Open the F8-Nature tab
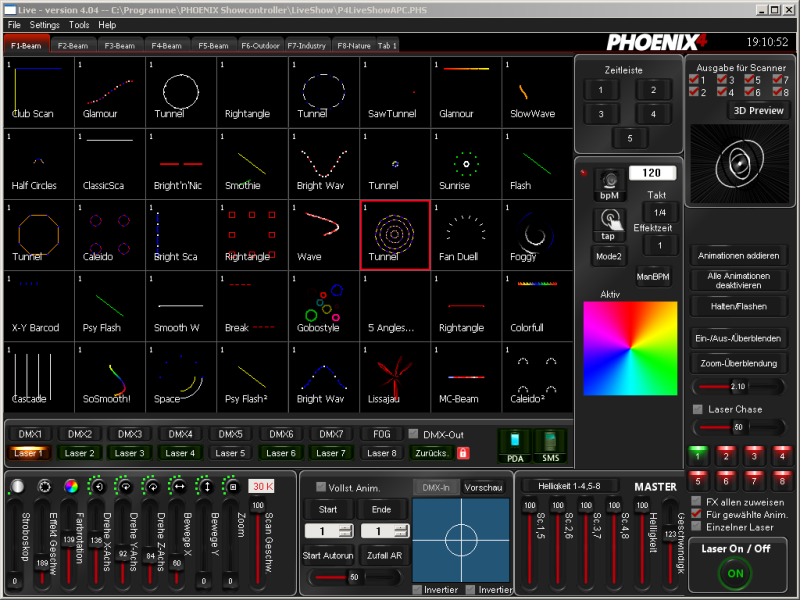Screen dimensions: 800x600 click(354, 45)
